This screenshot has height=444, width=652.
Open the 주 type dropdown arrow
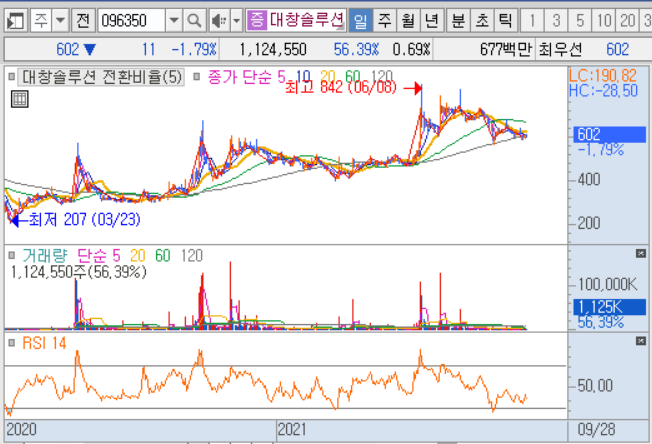pos(60,20)
